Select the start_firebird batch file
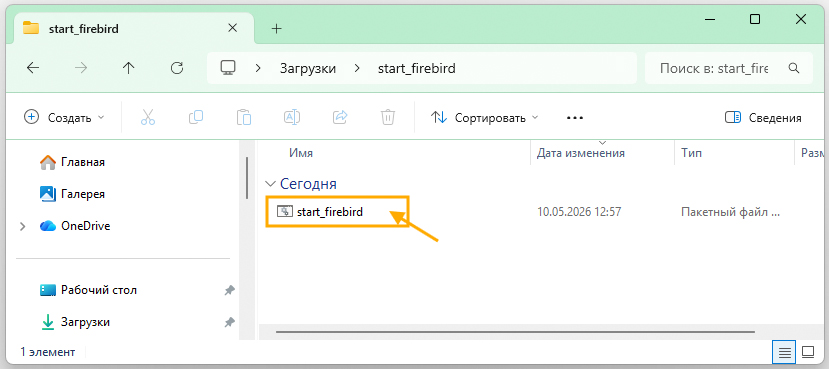This screenshot has width=829, height=369. coord(337,212)
